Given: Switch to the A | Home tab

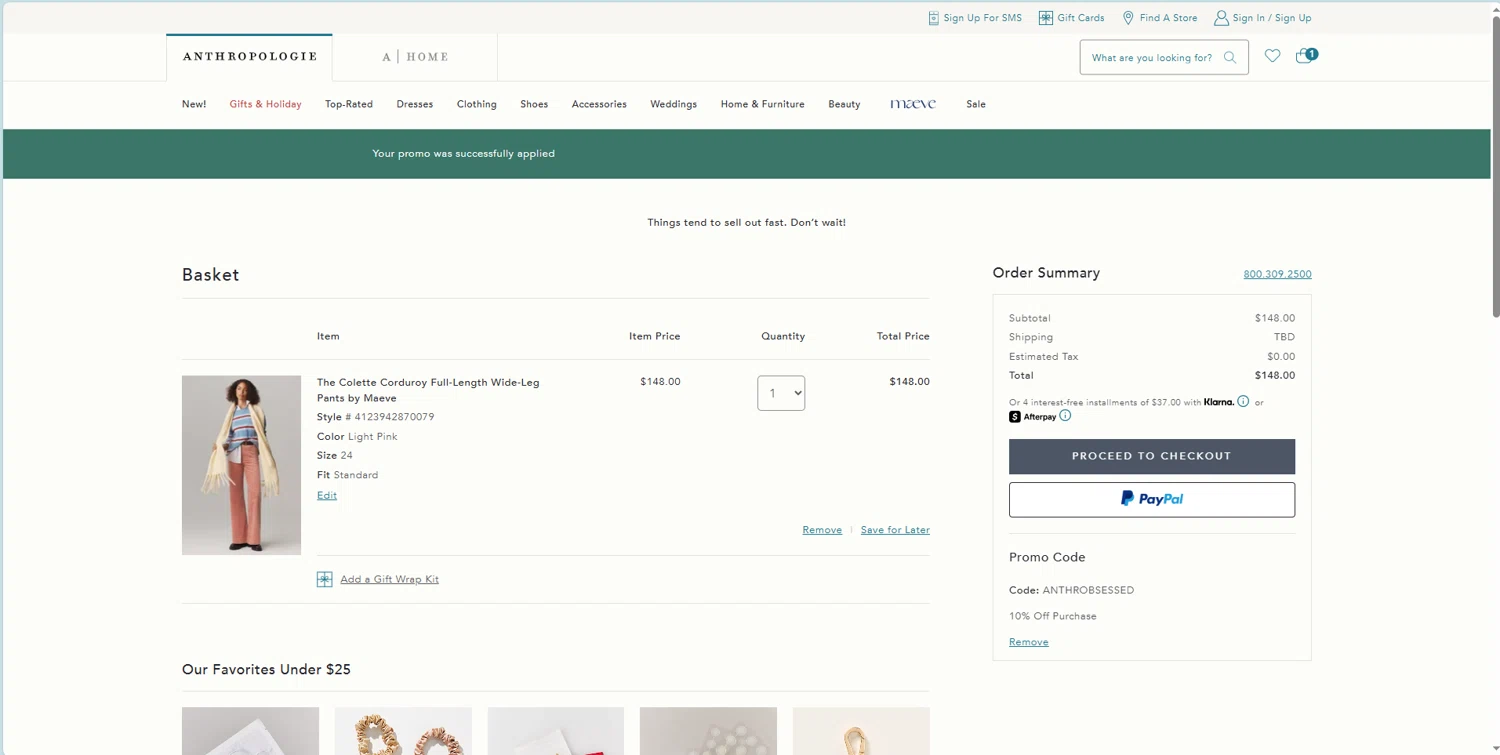Looking at the screenshot, I should [415, 57].
